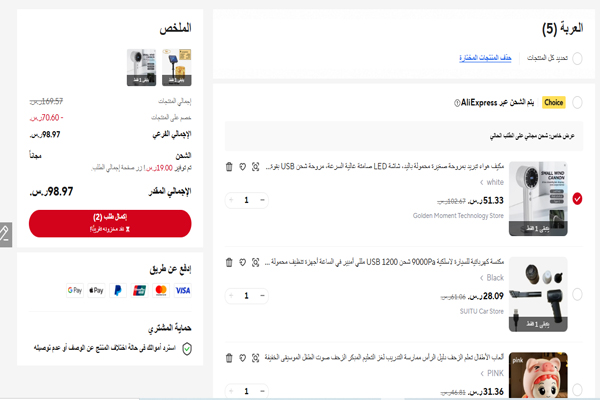Image resolution: width=600 pixels, height=400 pixels.
Task: Add the PINK baby toy to wishlist
Action: [x=242, y=358]
